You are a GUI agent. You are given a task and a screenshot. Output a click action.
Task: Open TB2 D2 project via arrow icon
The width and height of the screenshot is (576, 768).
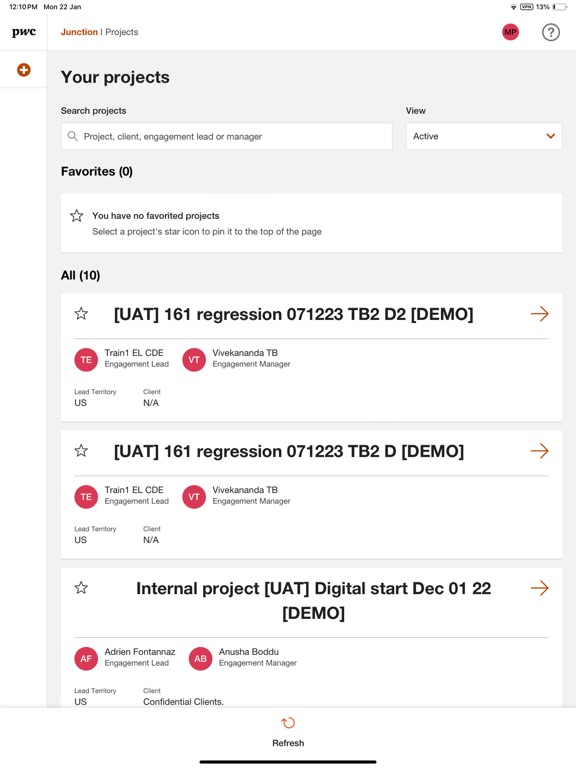pos(540,313)
